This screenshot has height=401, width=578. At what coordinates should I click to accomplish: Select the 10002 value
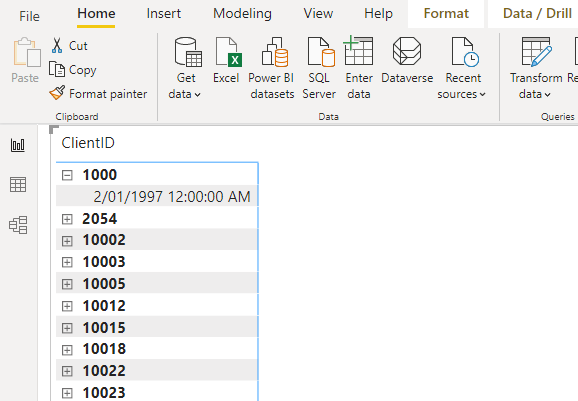click(x=104, y=240)
